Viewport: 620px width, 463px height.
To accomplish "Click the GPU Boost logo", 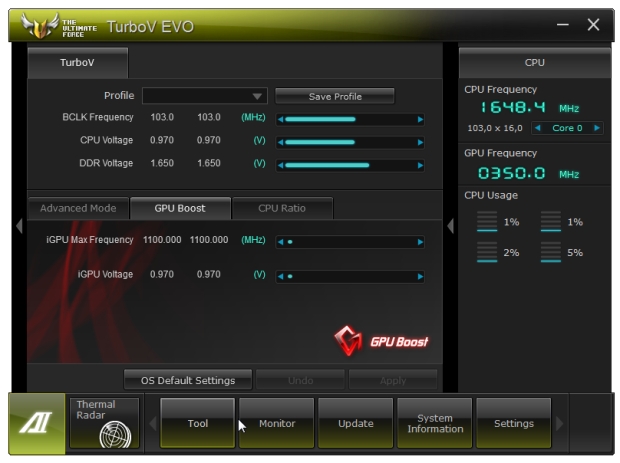I will click(381, 341).
